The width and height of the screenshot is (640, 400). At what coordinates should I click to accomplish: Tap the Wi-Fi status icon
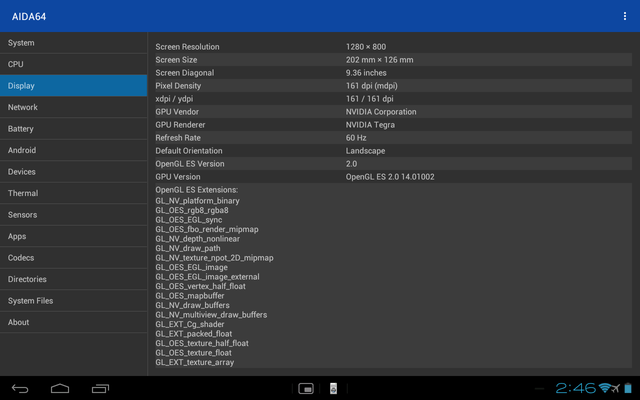coord(604,388)
